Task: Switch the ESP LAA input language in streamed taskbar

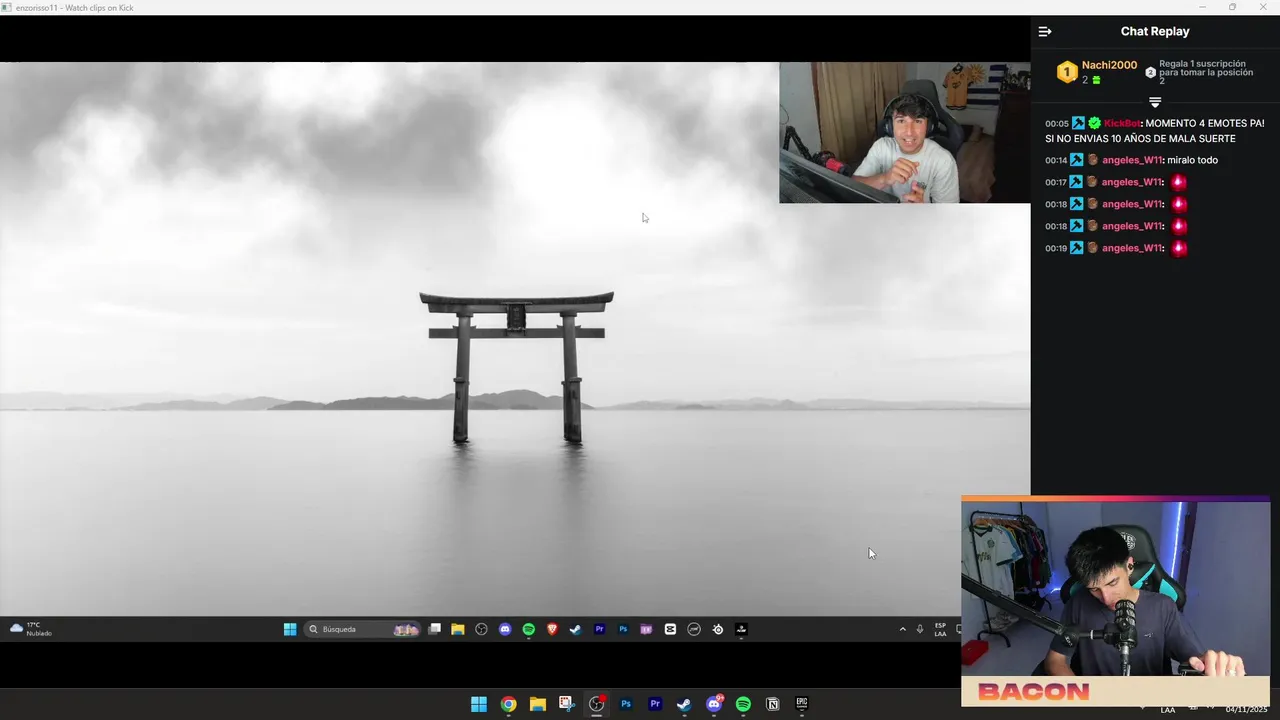Action: (x=940, y=629)
